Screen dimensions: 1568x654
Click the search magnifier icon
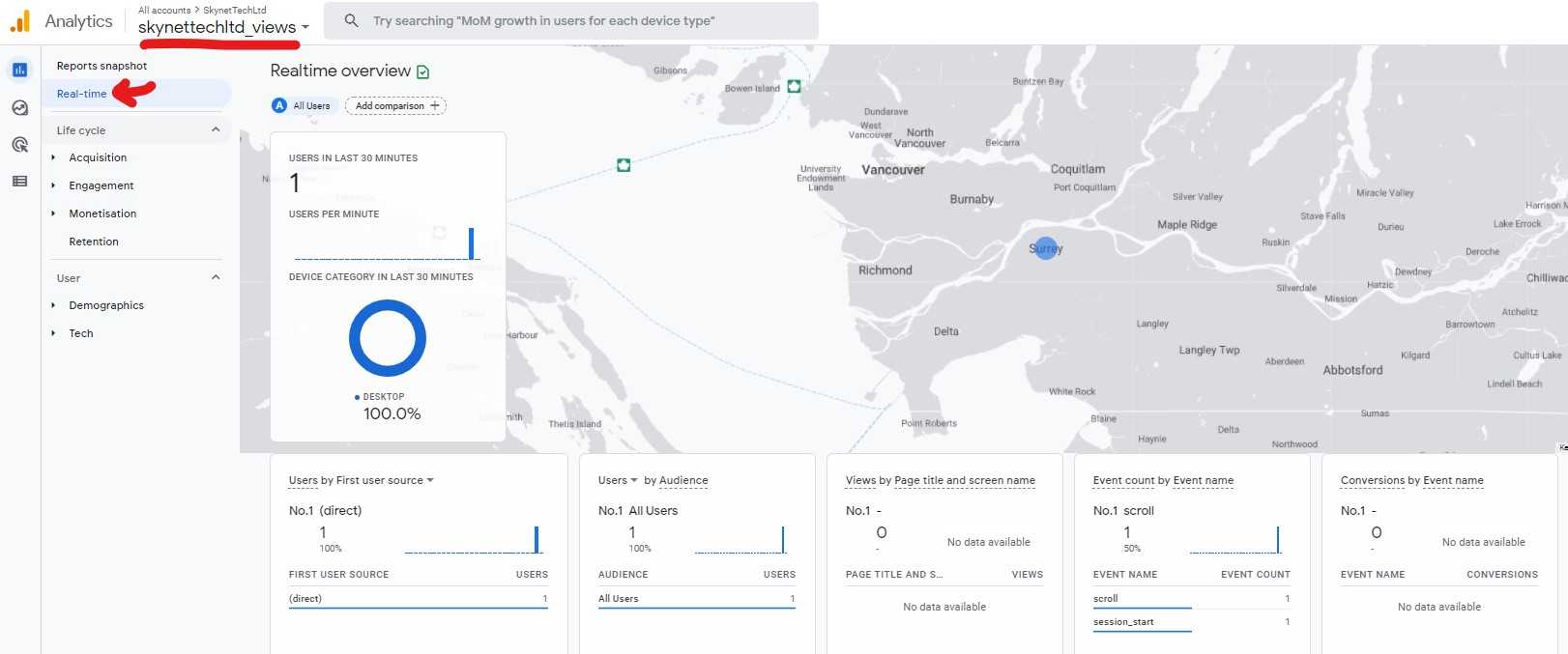pyautogui.click(x=352, y=20)
